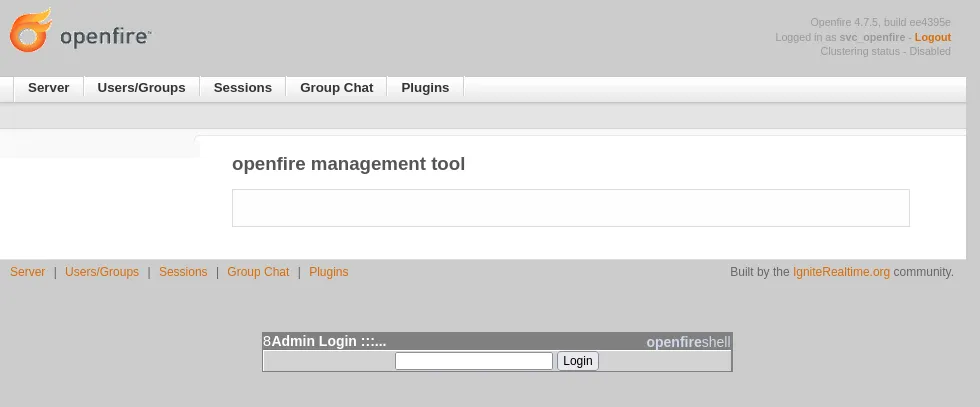
Task: Open the Plugins tab
Action: coord(425,88)
